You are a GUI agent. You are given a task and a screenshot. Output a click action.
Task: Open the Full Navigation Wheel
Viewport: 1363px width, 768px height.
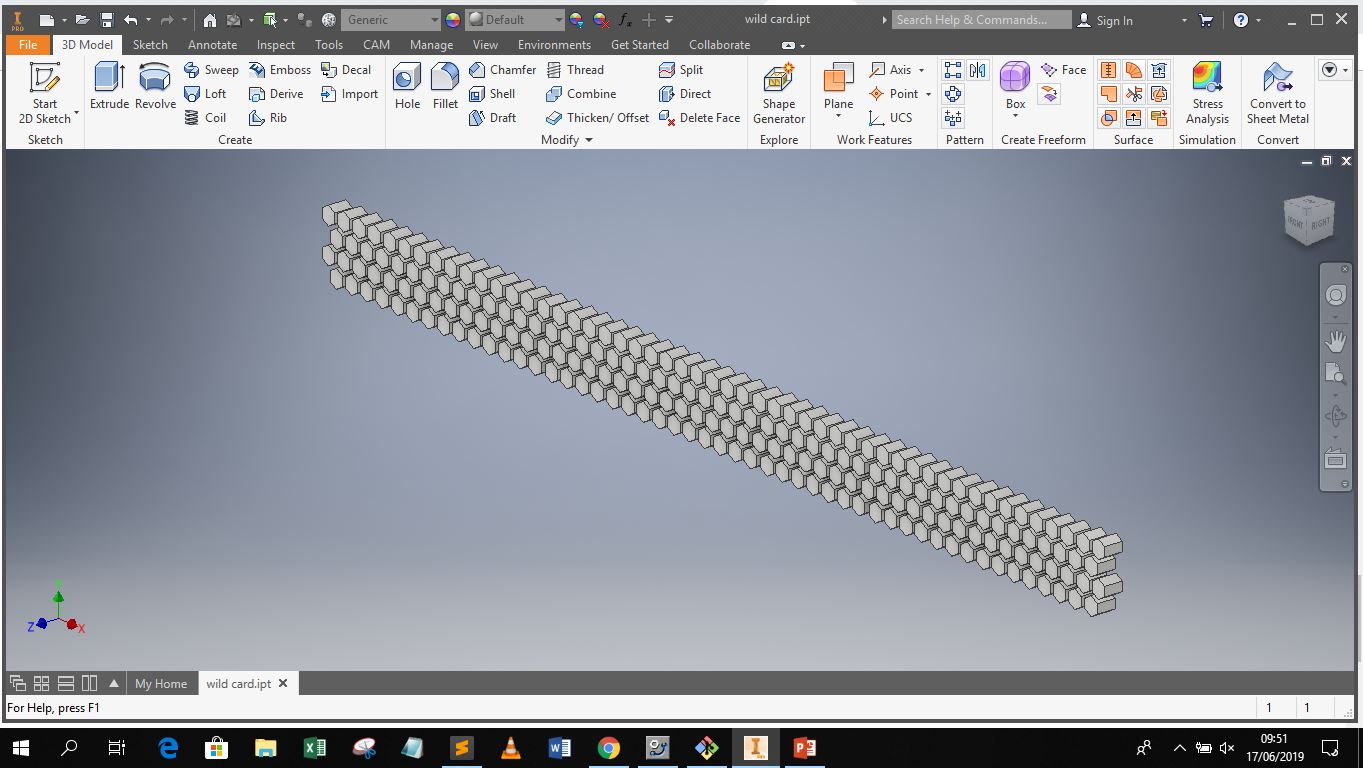coord(1335,295)
